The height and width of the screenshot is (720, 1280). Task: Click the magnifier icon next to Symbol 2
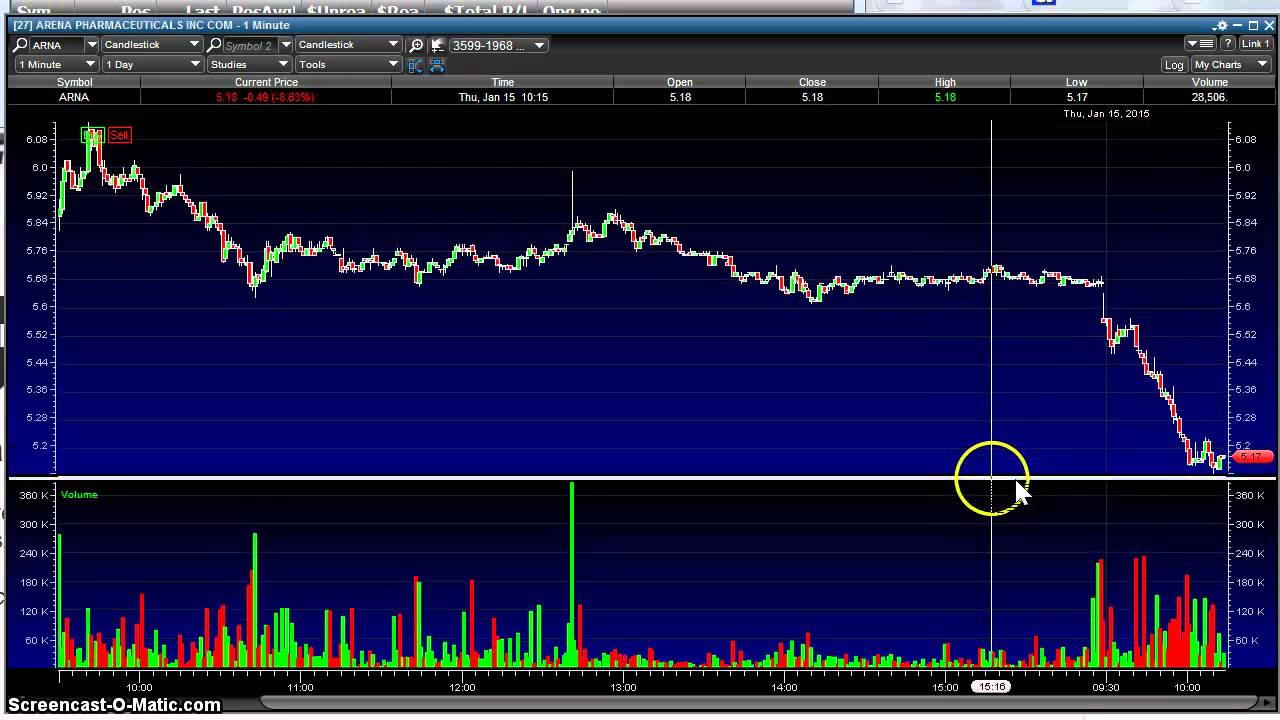[x=213, y=45]
